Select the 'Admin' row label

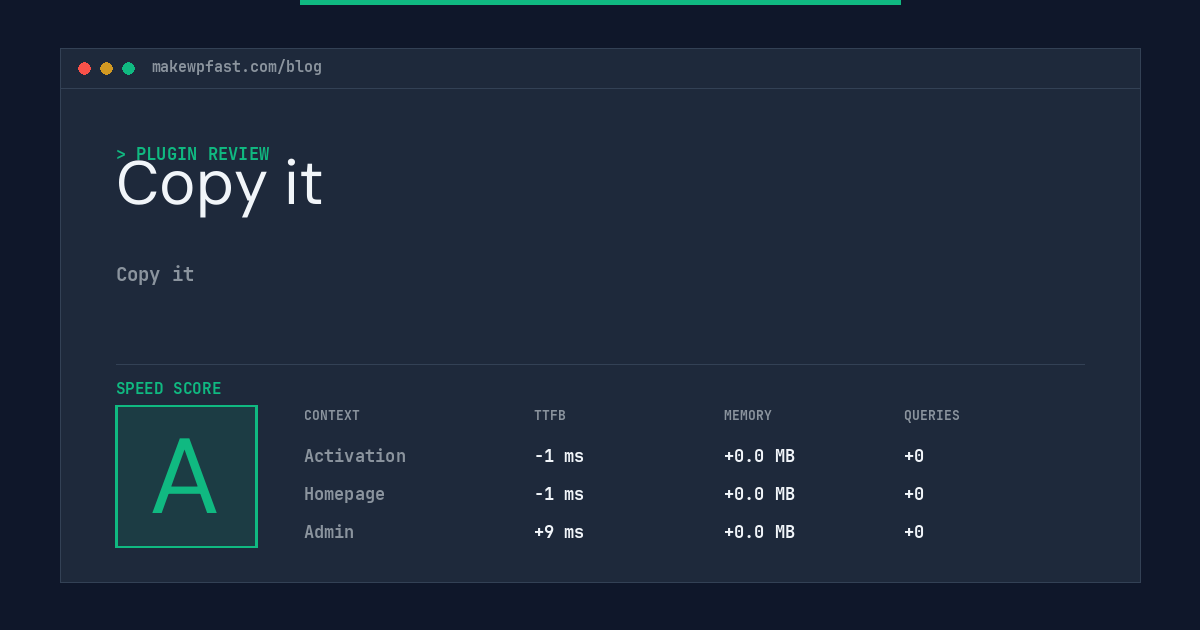pos(329,532)
